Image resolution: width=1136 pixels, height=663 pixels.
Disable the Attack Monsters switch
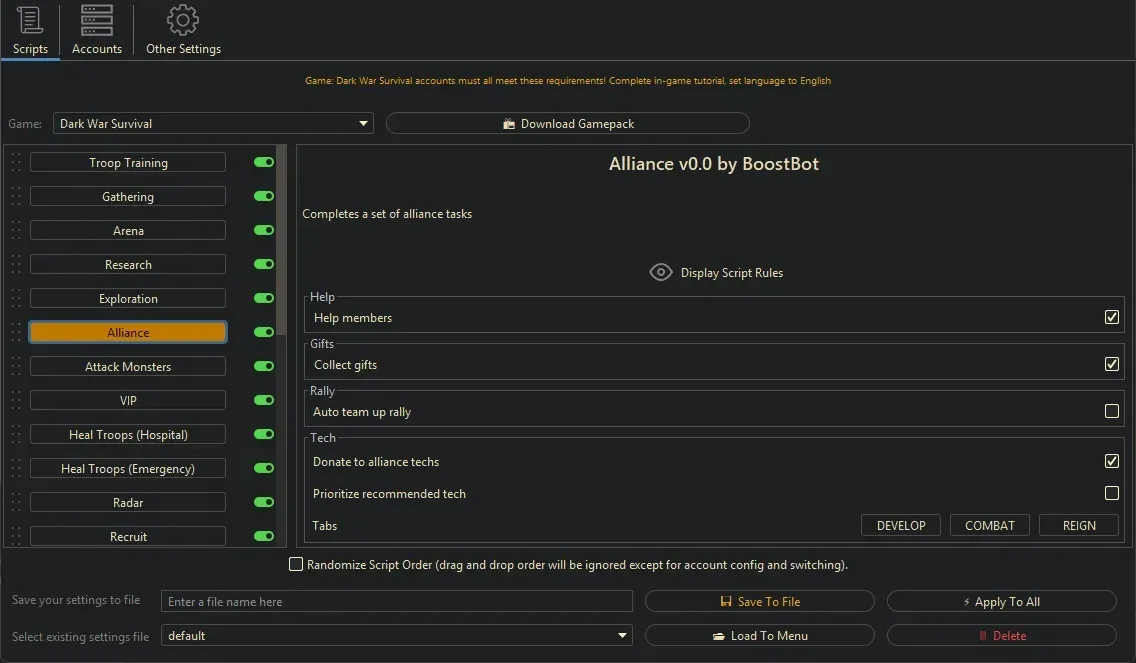pyautogui.click(x=264, y=367)
